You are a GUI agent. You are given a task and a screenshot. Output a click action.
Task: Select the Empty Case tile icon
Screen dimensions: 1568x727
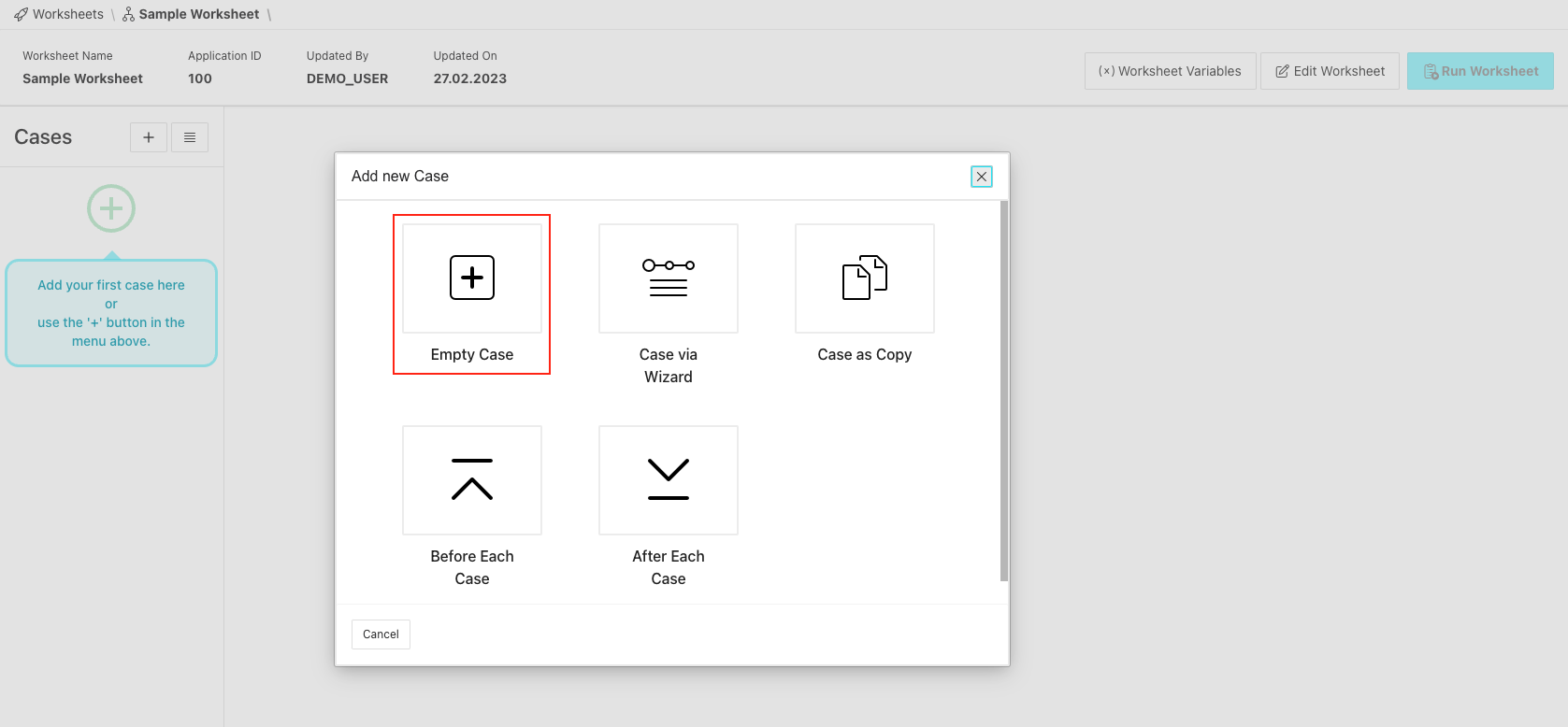click(472, 278)
